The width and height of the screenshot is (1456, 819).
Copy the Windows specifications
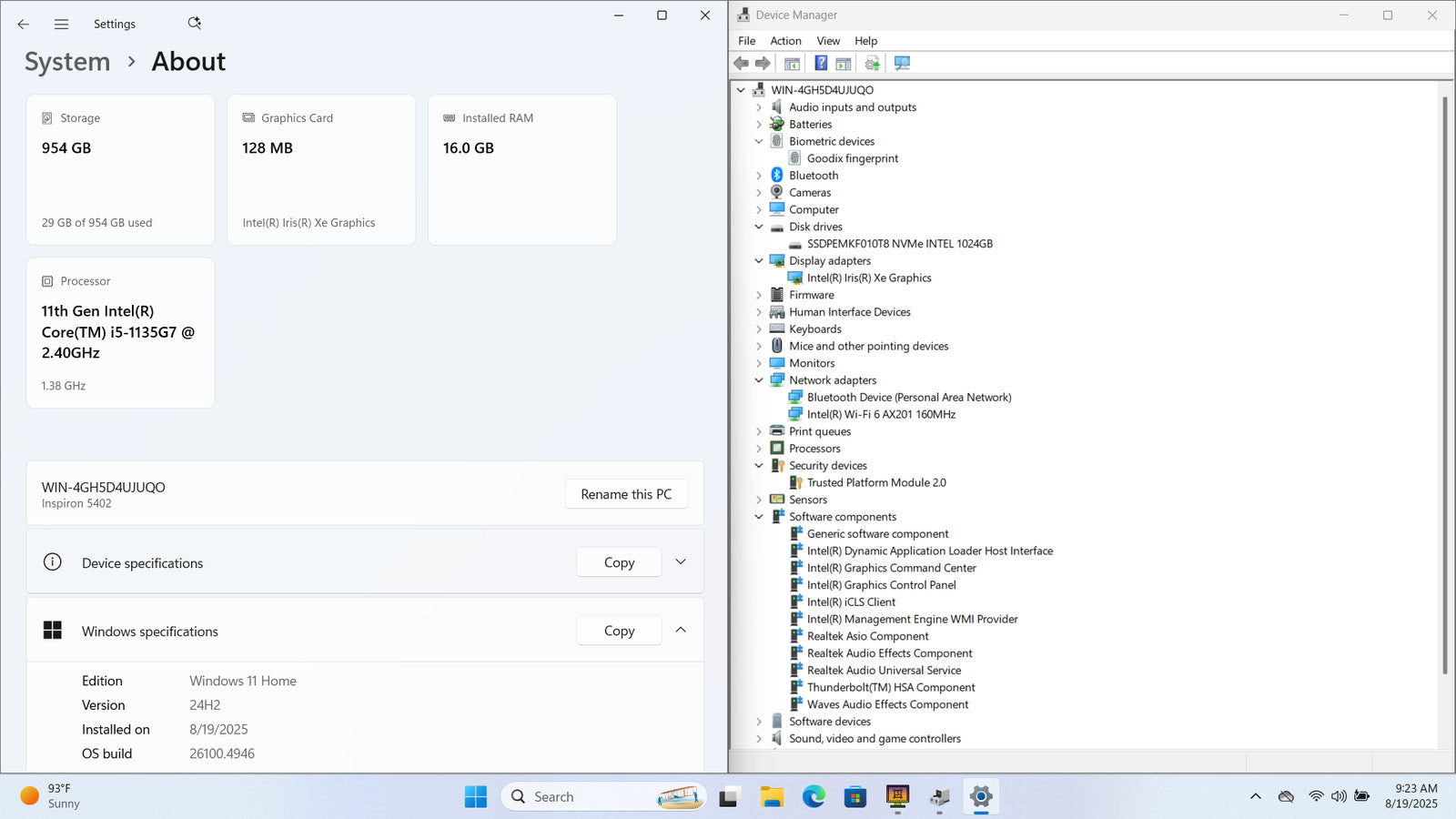pos(619,631)
